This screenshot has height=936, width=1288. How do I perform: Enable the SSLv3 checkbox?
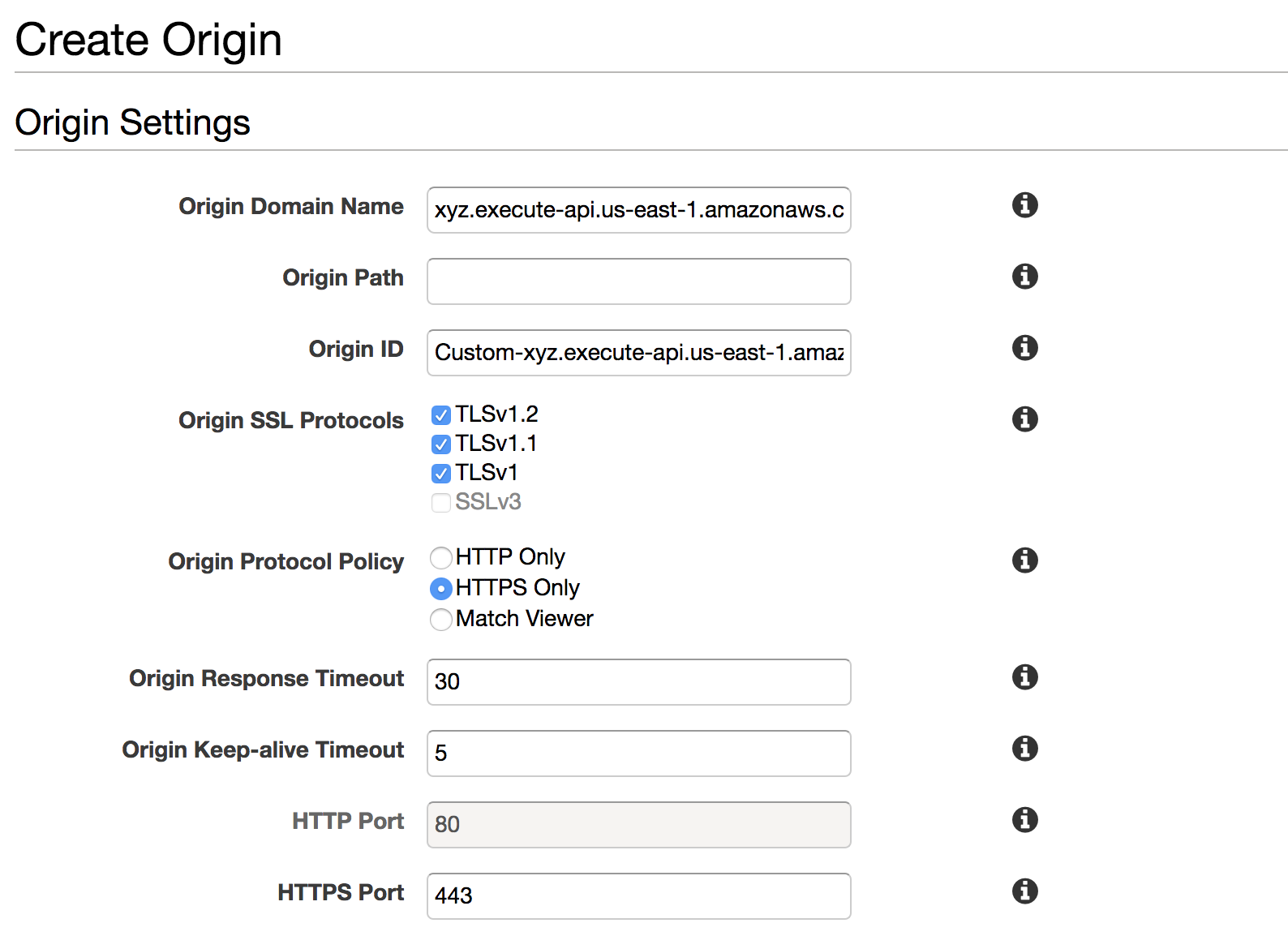441,503
